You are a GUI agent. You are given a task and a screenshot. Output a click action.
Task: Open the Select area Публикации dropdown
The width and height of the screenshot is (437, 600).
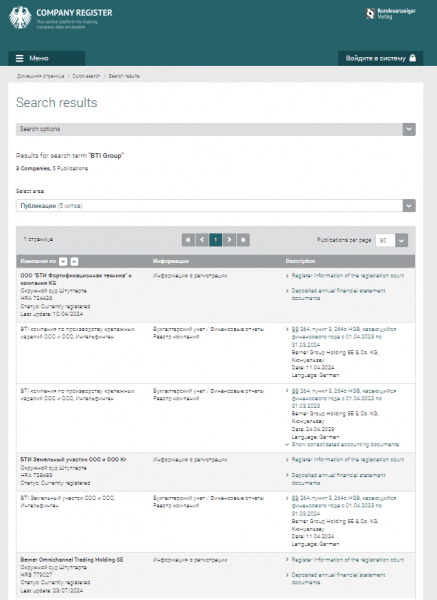coord(215,205)
